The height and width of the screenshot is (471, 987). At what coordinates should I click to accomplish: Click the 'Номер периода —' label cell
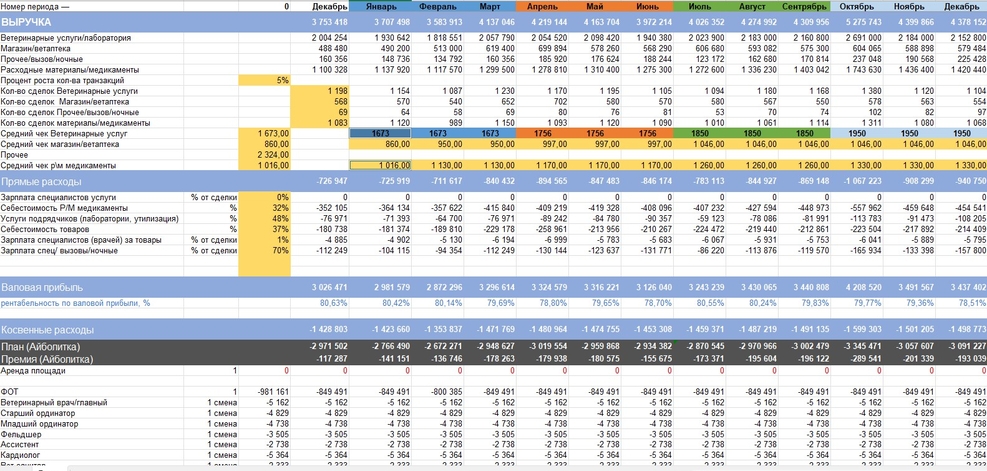[36, 6]
